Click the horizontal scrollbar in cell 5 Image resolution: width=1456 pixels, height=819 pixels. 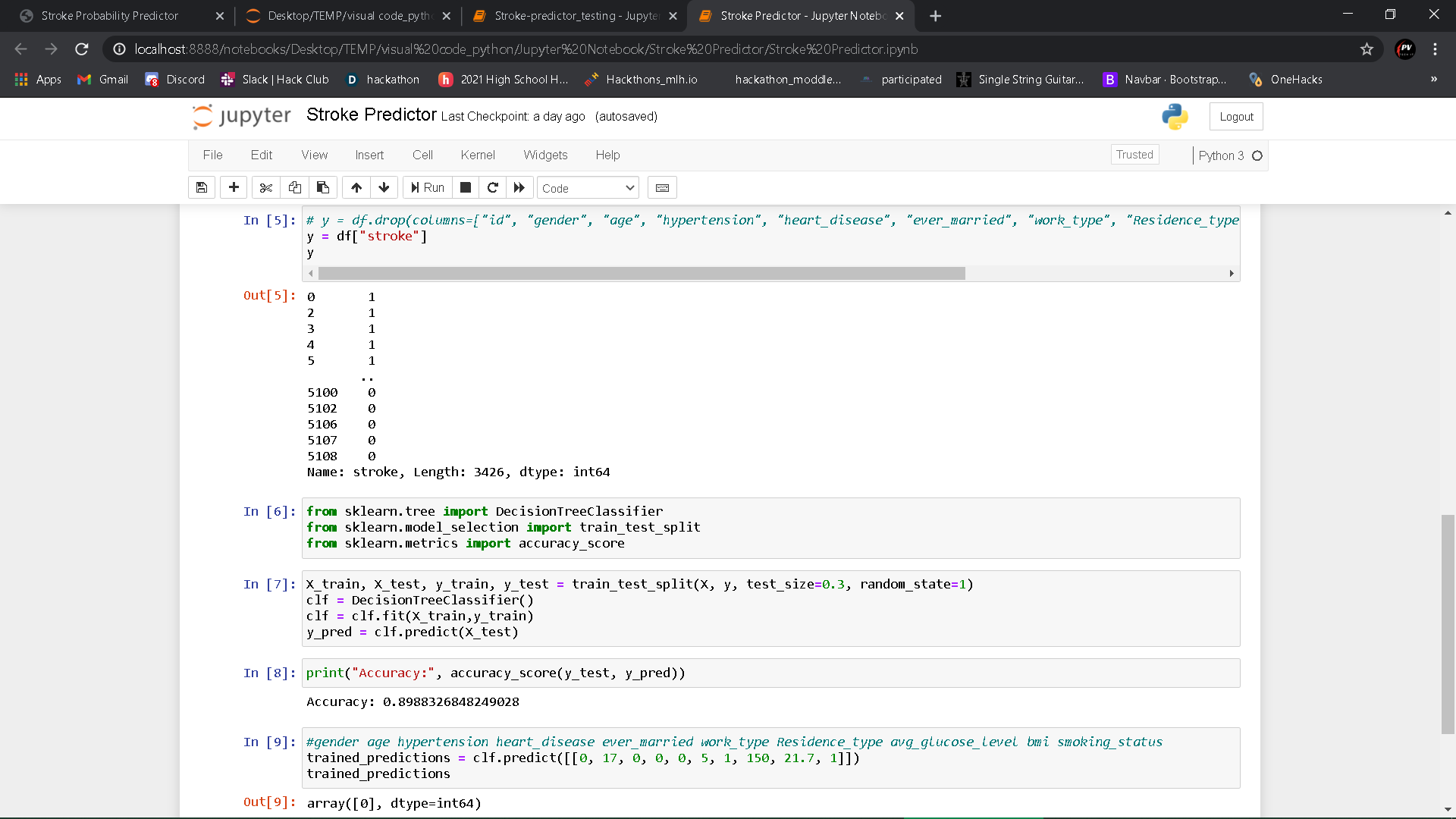(x=641, y=273)
